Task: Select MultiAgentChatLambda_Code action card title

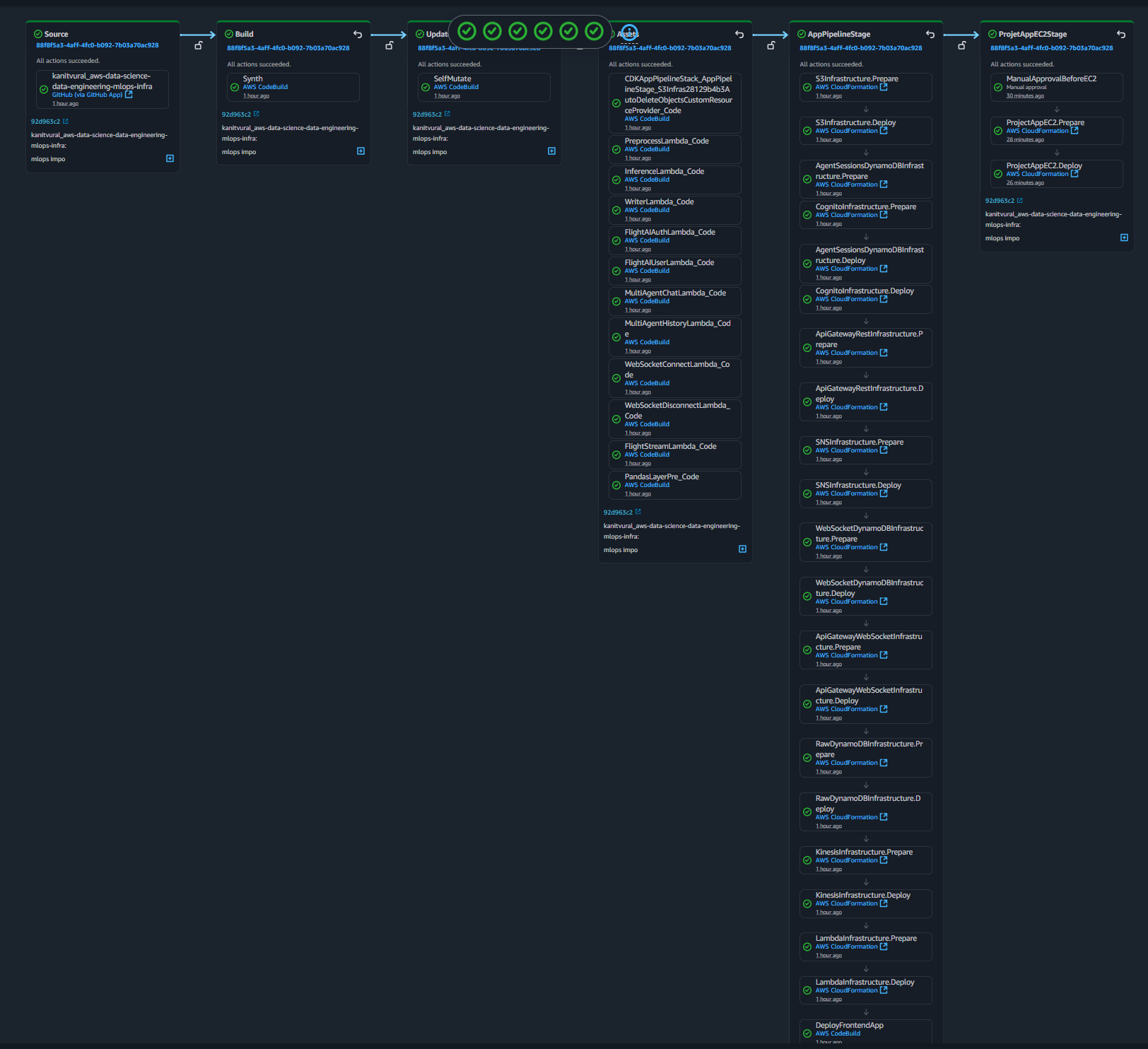Action: (675, 293)
